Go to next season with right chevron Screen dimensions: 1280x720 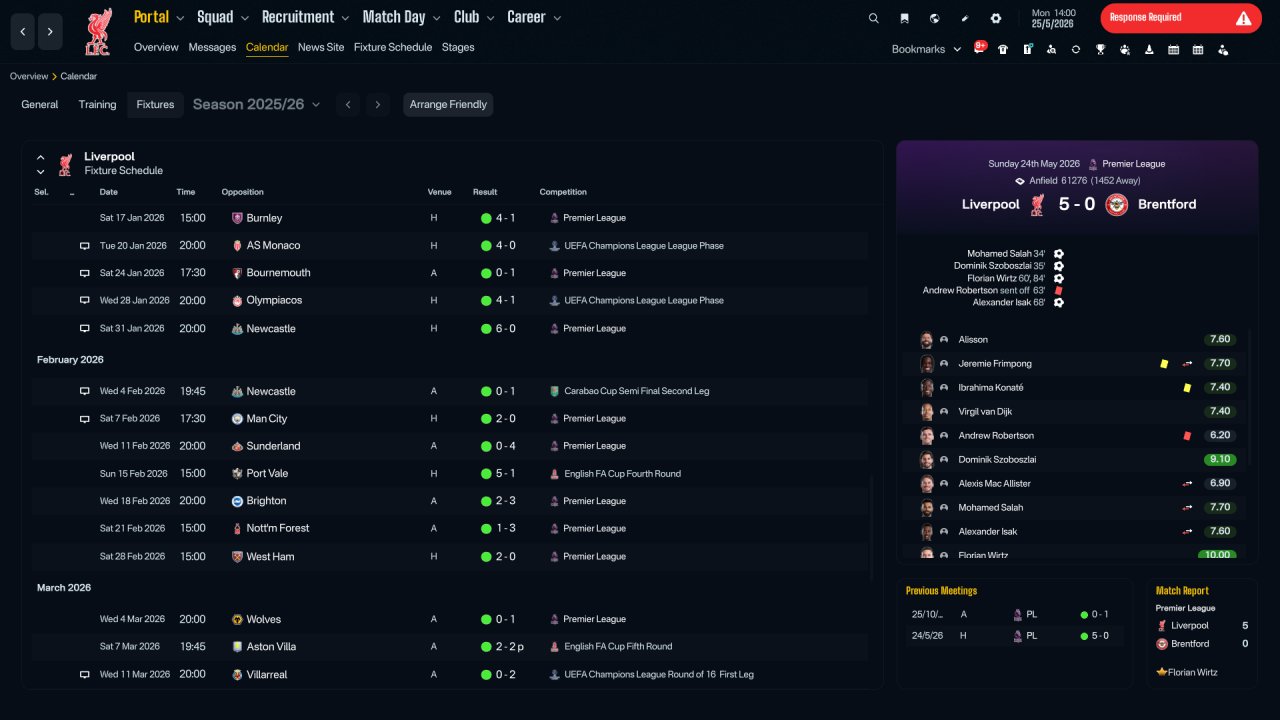pyautogui.click(x=377, y=104)
